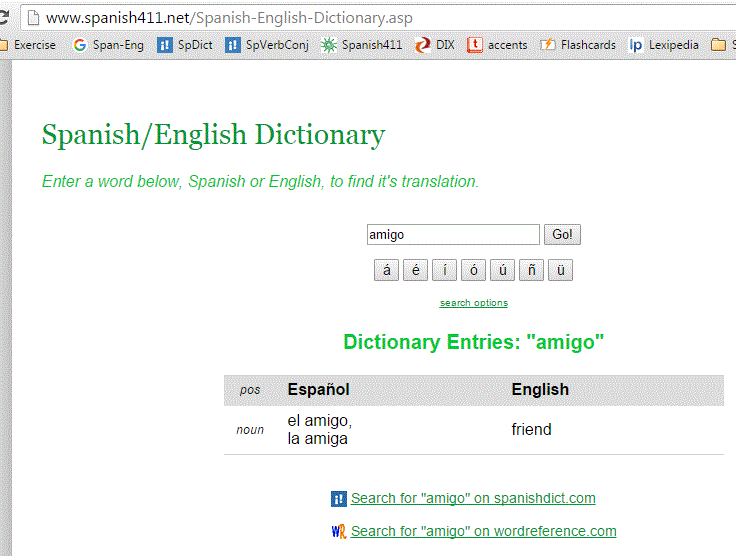Search for amigo on spanishdict.com
The width and height of the screenshot is (736, 556).
coord(473,498)
